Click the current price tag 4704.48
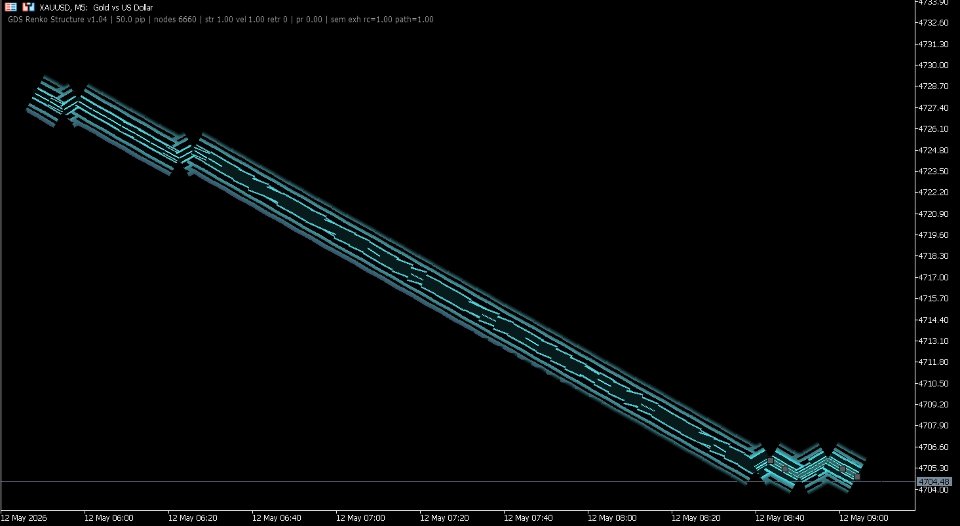960x526 pixels. [934, 482]
